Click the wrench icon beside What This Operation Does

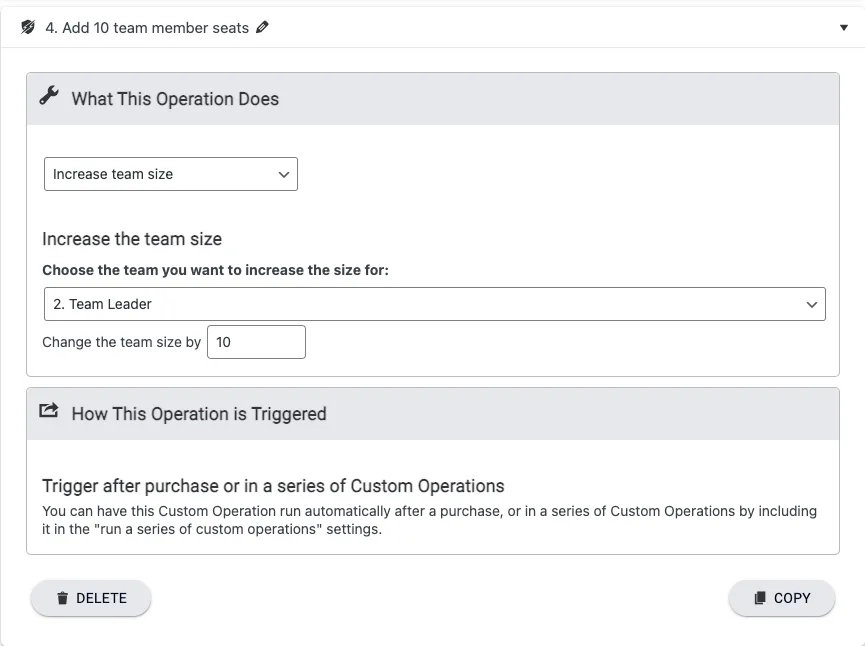click(48, 96)
